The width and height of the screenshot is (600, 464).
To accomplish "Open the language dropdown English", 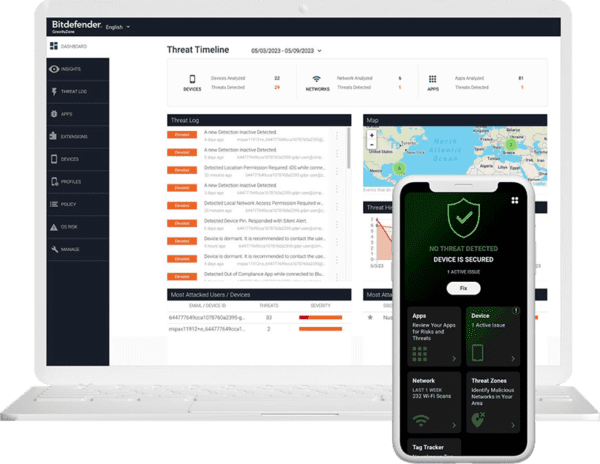I will click(x=117, y=27).
